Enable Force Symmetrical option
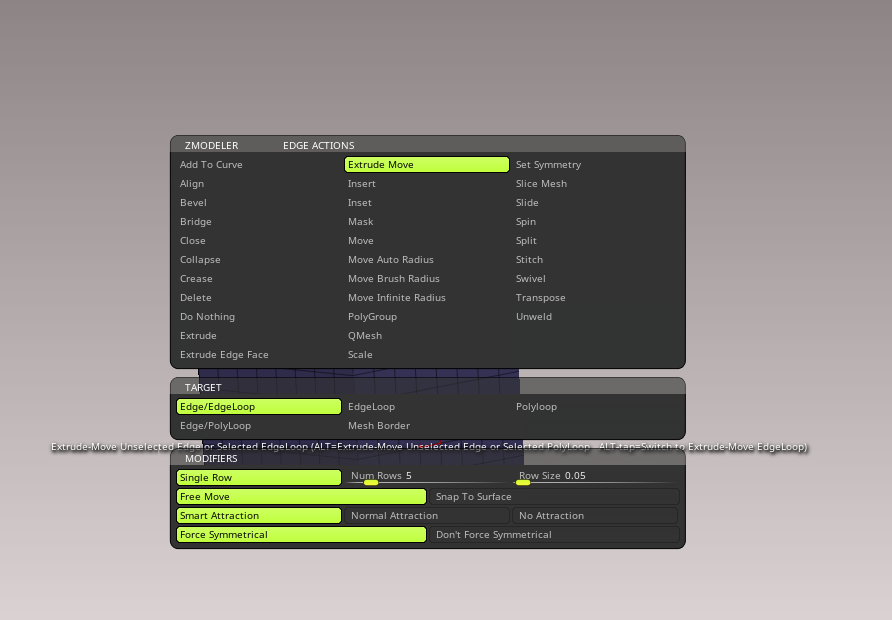892x620 pixels. (x=302, y=535)
